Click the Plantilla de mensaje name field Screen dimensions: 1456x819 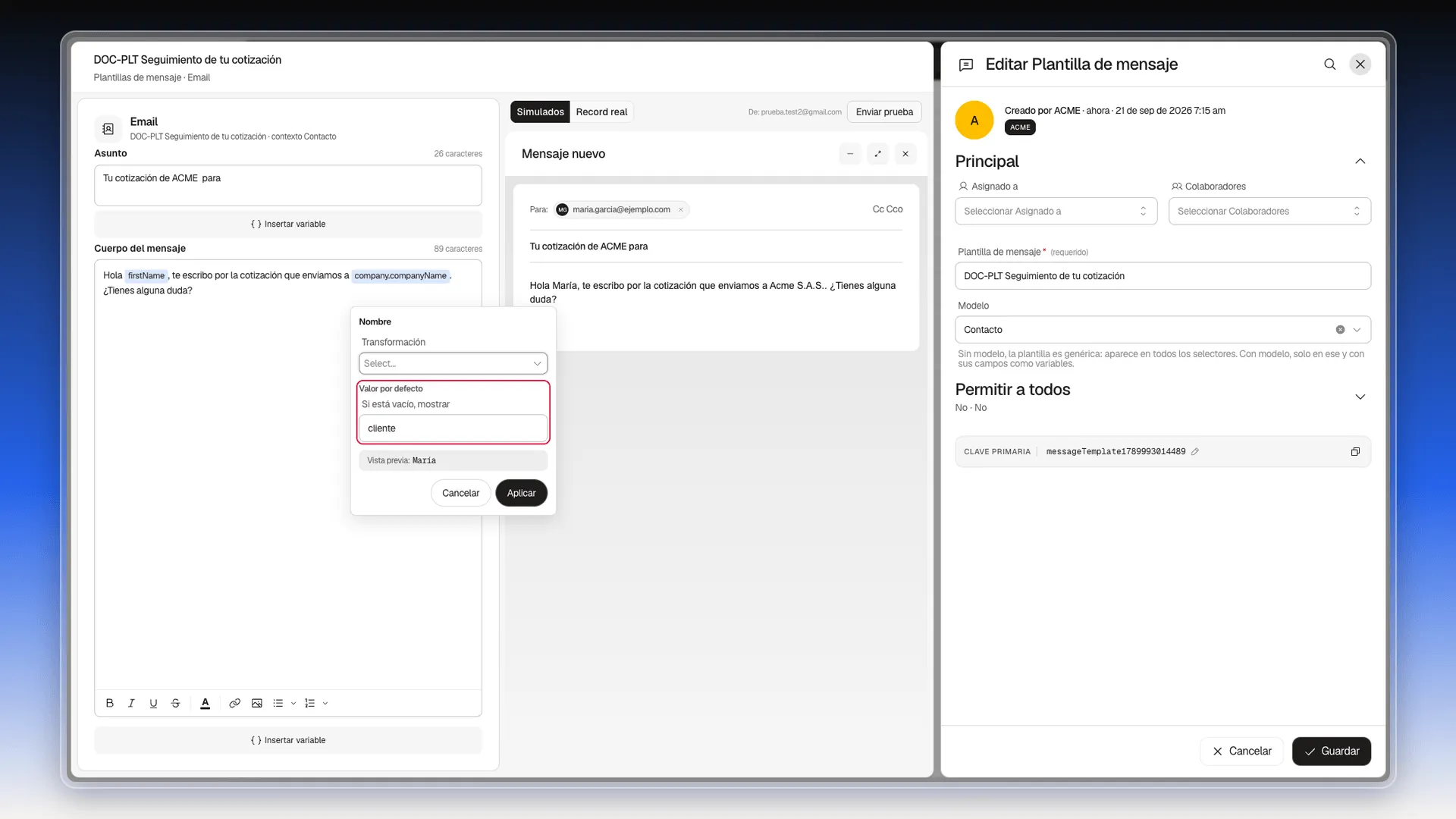pyautogui.click(x=1163, y=276)
